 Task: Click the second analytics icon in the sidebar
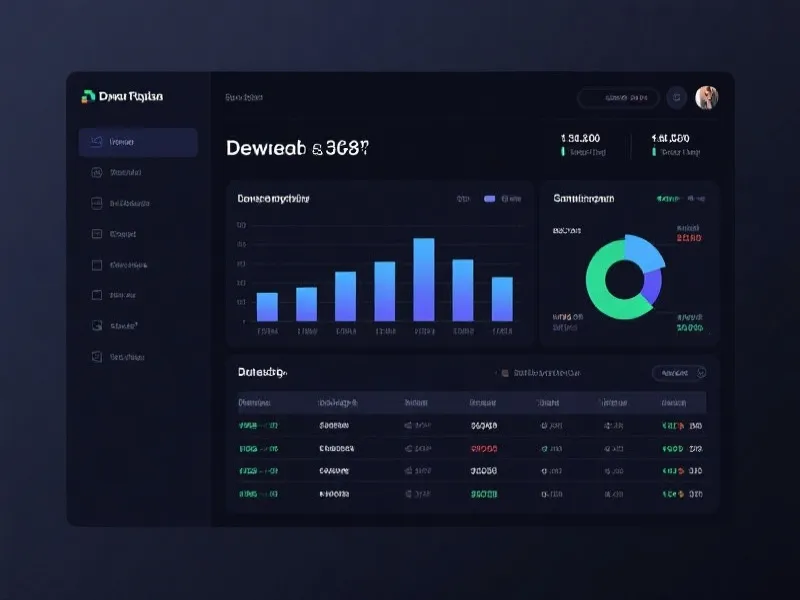coord(96,172)
